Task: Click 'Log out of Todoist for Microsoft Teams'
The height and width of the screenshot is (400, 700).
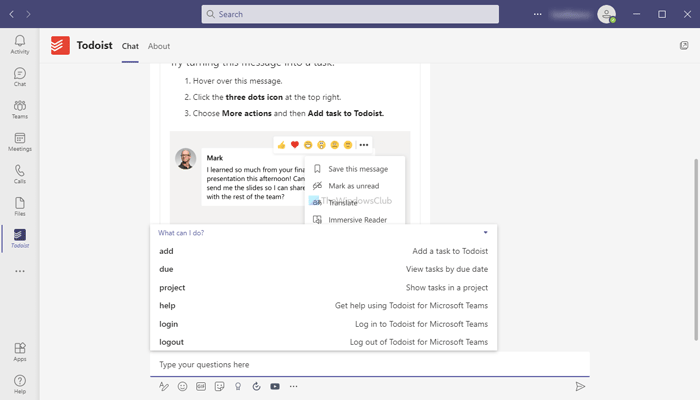Action: point(419,342)
